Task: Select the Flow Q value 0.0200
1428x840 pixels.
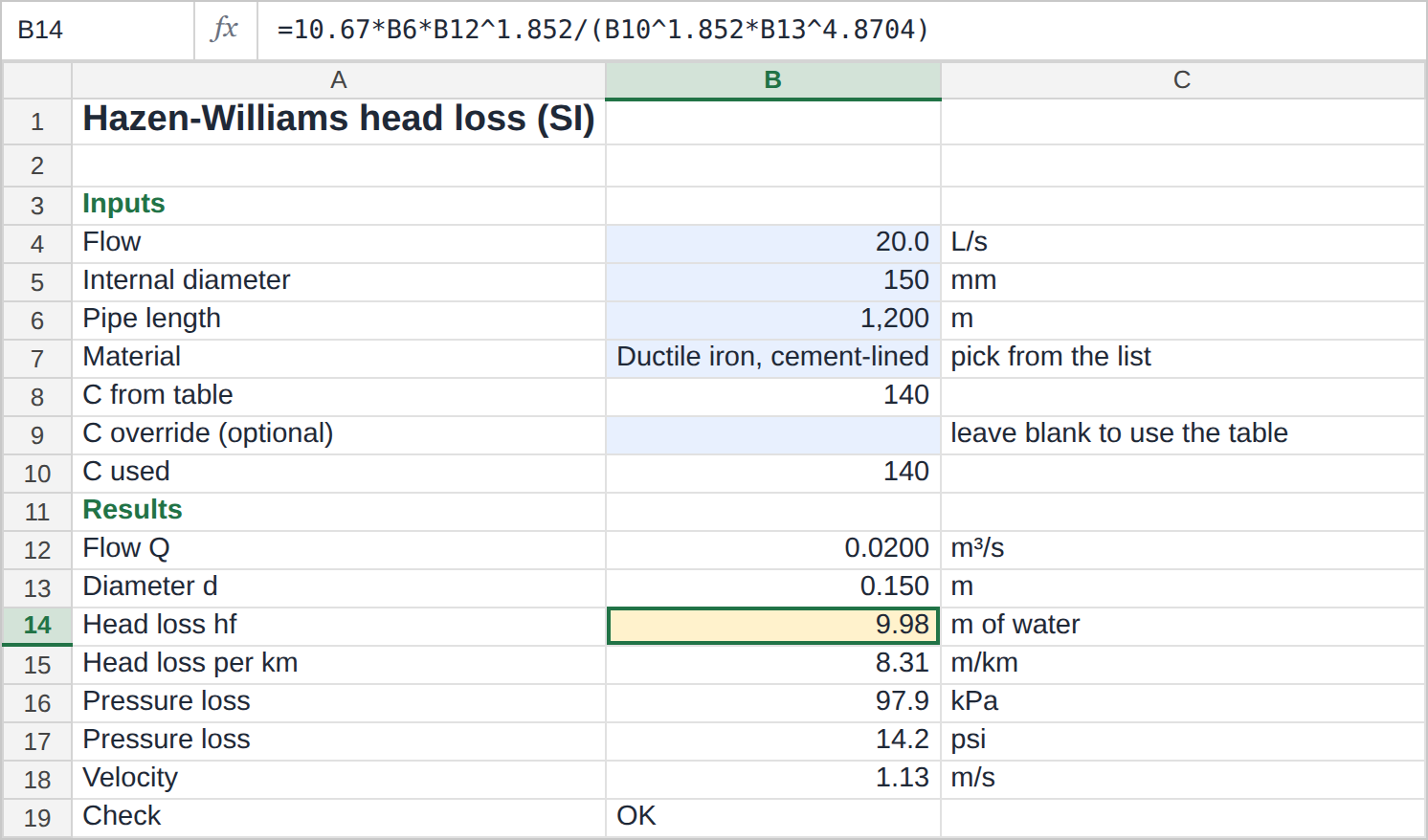Action: (x=773, y=549)
